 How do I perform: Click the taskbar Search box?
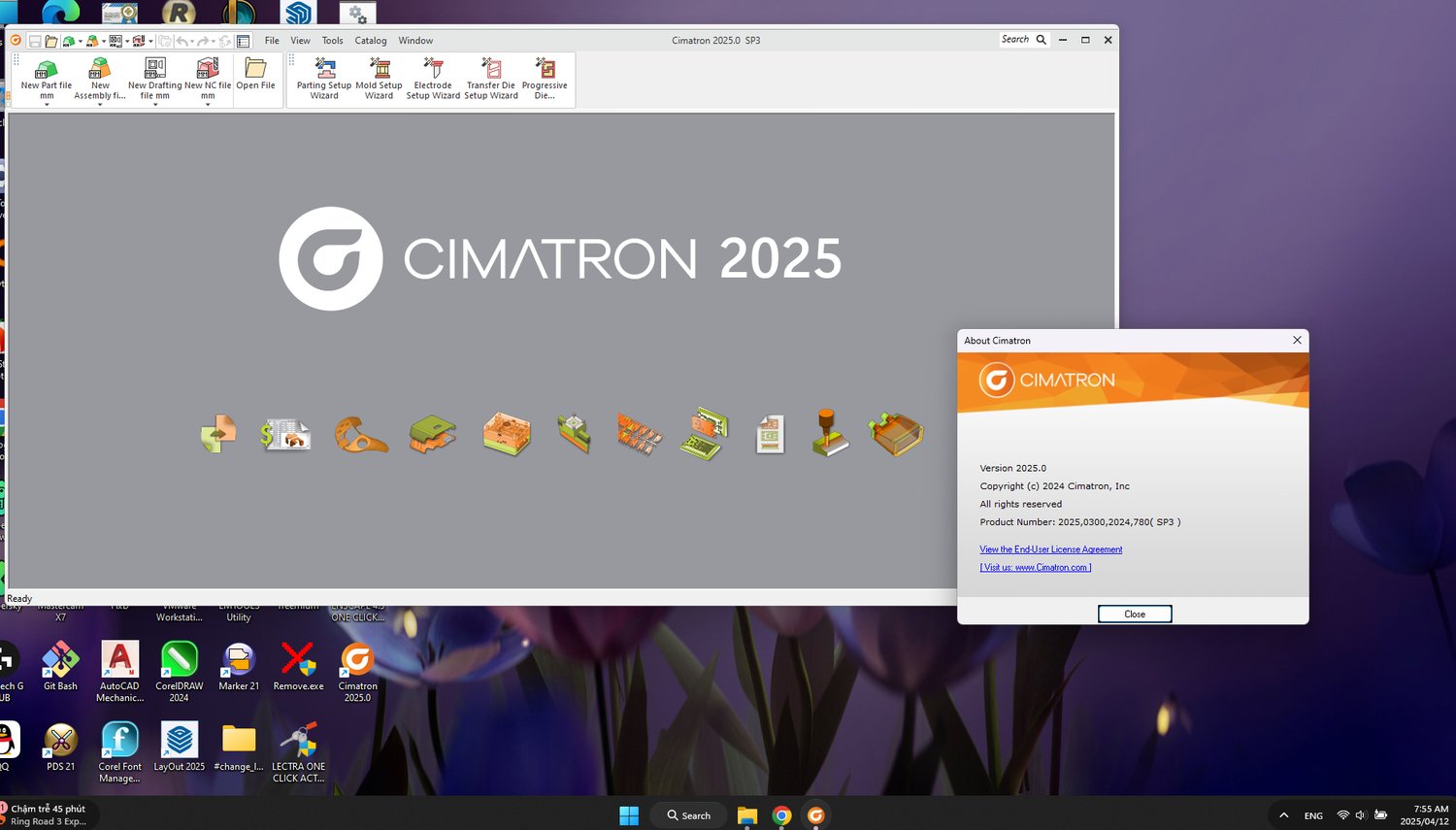689,815
